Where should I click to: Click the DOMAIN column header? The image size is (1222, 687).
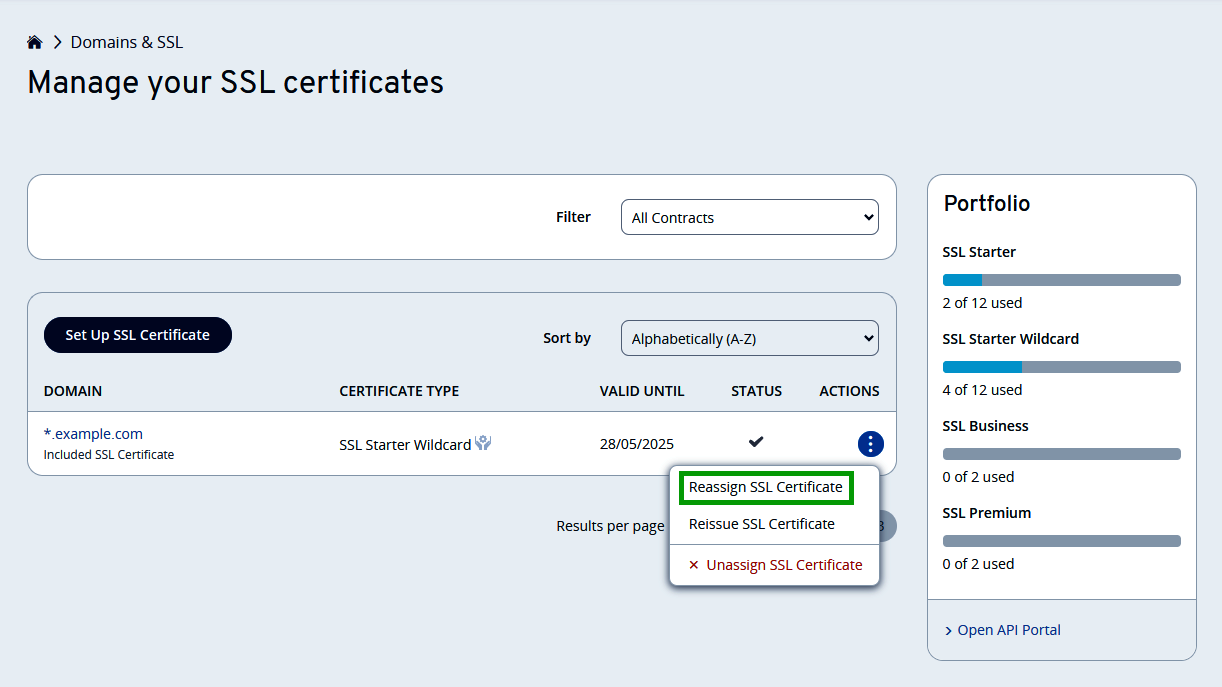pos(73,391)
